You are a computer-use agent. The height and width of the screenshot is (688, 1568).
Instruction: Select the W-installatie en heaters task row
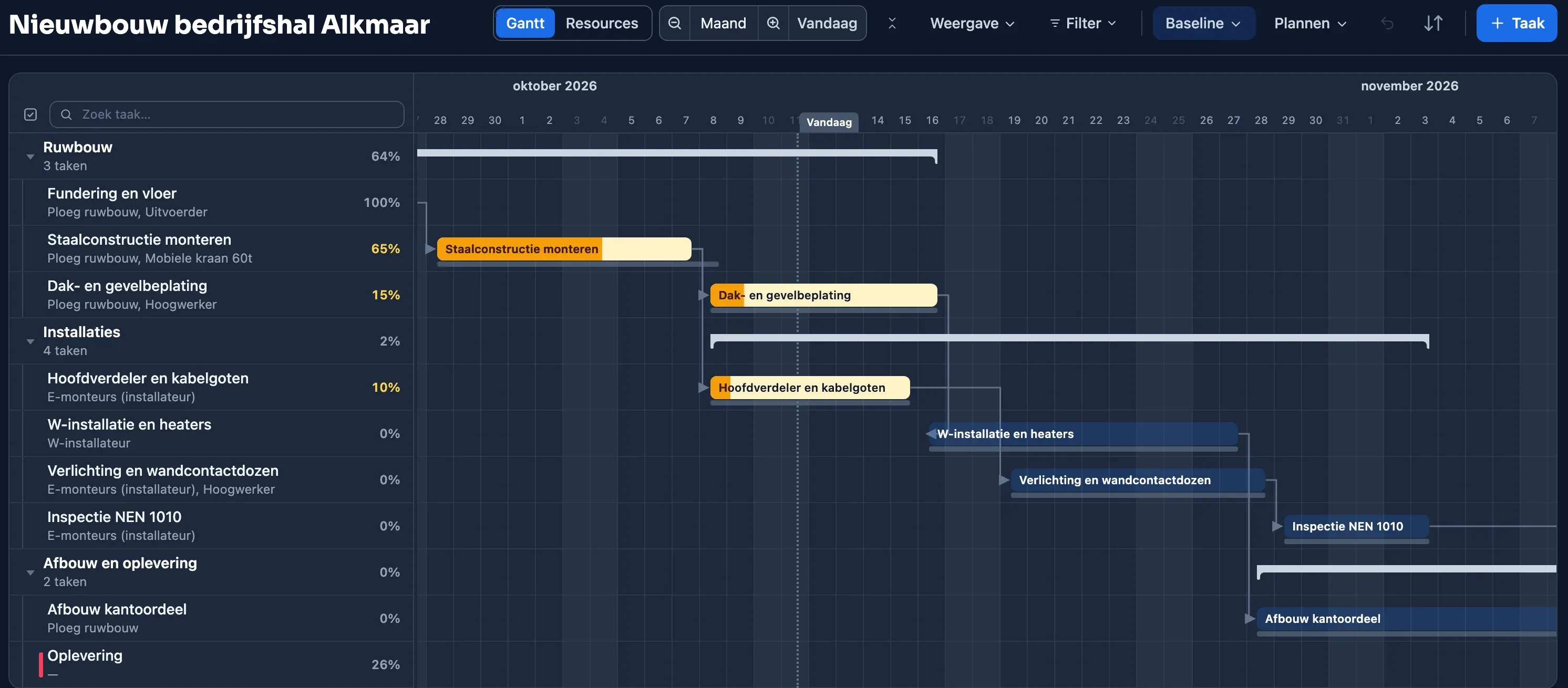pyautogui.click(x=211, y=433)
